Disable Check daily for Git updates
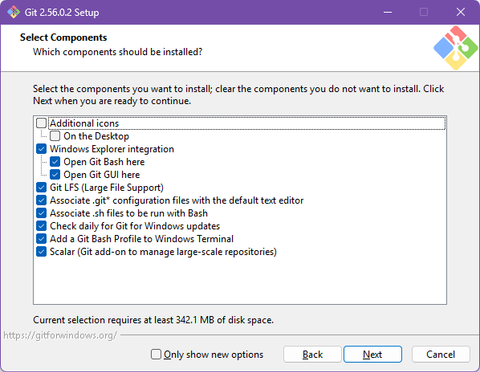 41,226
